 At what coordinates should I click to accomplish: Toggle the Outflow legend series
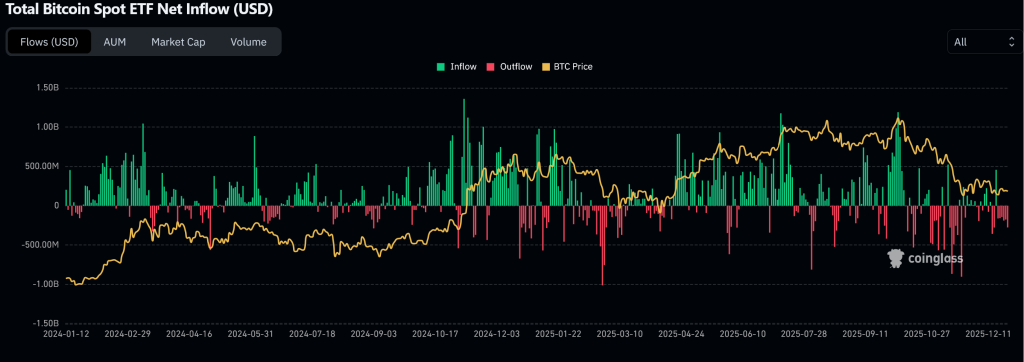coord(510,67)
